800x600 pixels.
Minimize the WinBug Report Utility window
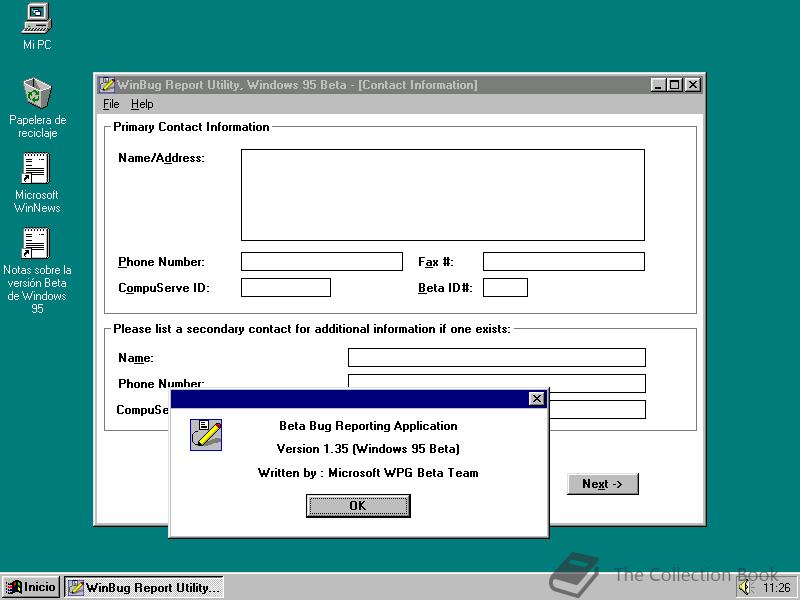pos(658,85)
